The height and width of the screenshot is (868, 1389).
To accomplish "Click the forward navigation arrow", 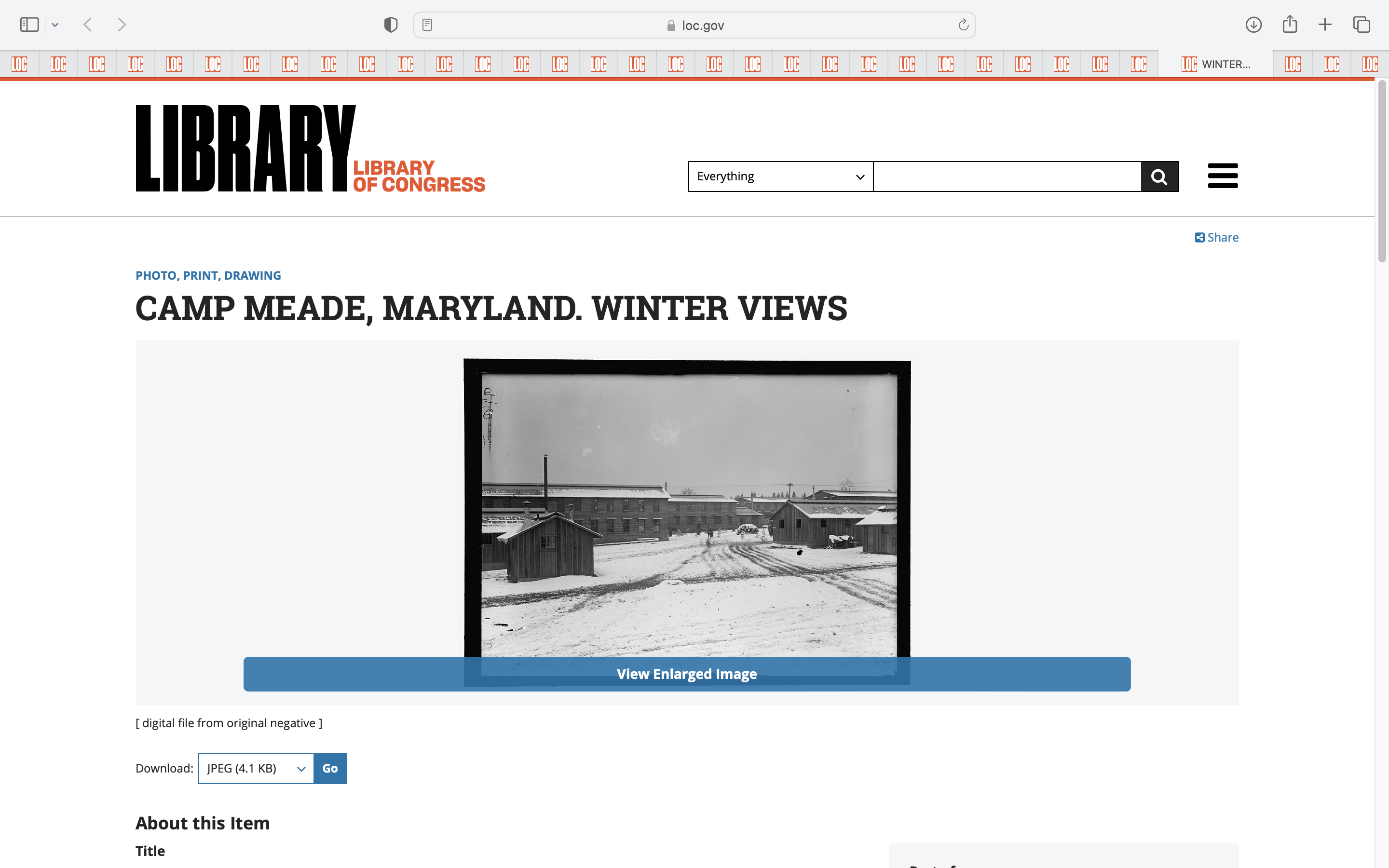I will [x=122, y=25].
